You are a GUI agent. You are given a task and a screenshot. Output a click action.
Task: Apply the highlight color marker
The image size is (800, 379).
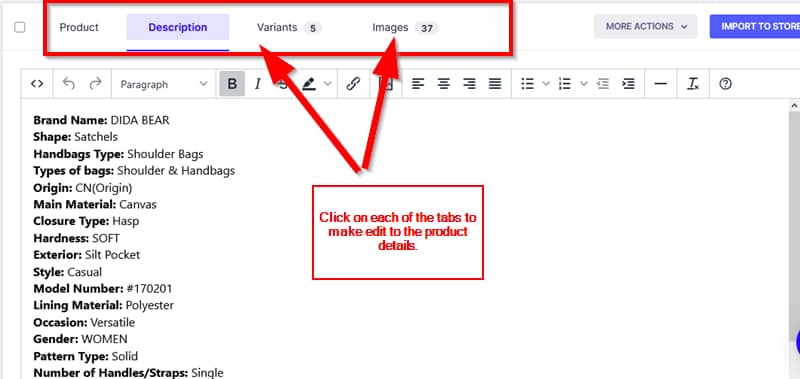[x=309, y=84]
